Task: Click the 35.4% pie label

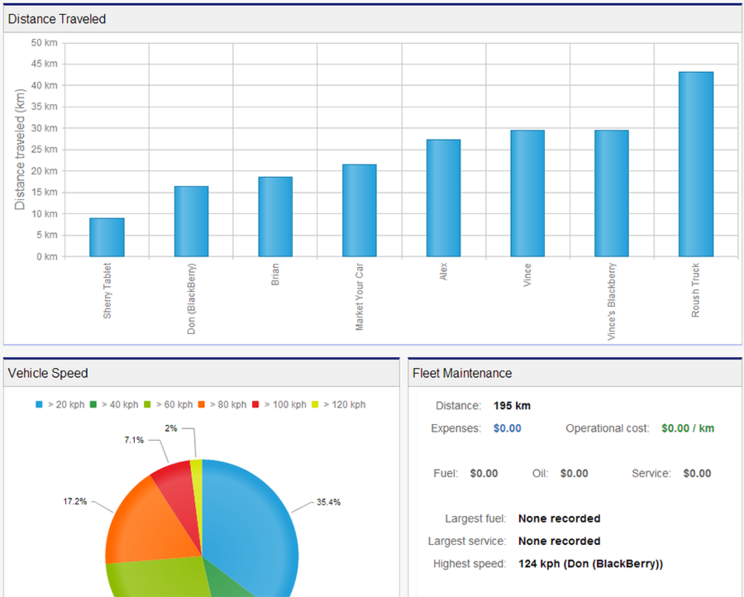Action: tap(328, 502)
